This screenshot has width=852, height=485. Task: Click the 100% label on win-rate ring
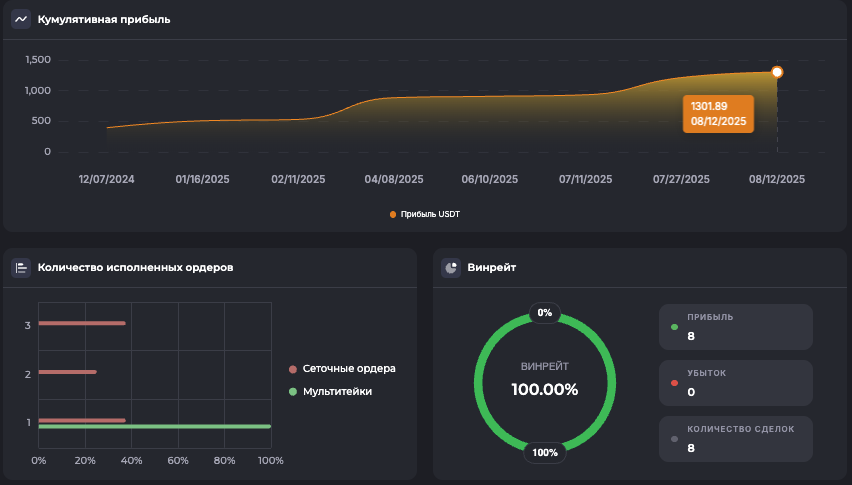[x=545, y=452]
